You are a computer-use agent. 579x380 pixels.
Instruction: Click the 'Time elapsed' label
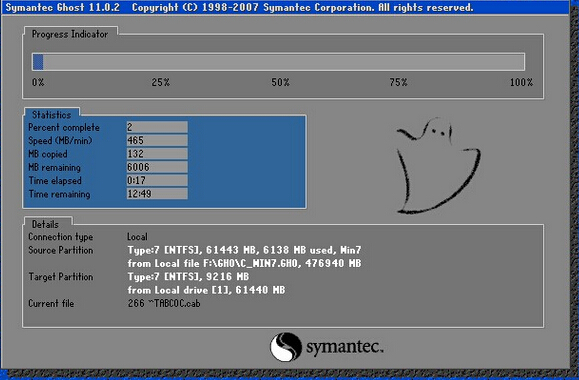point(55,181)
